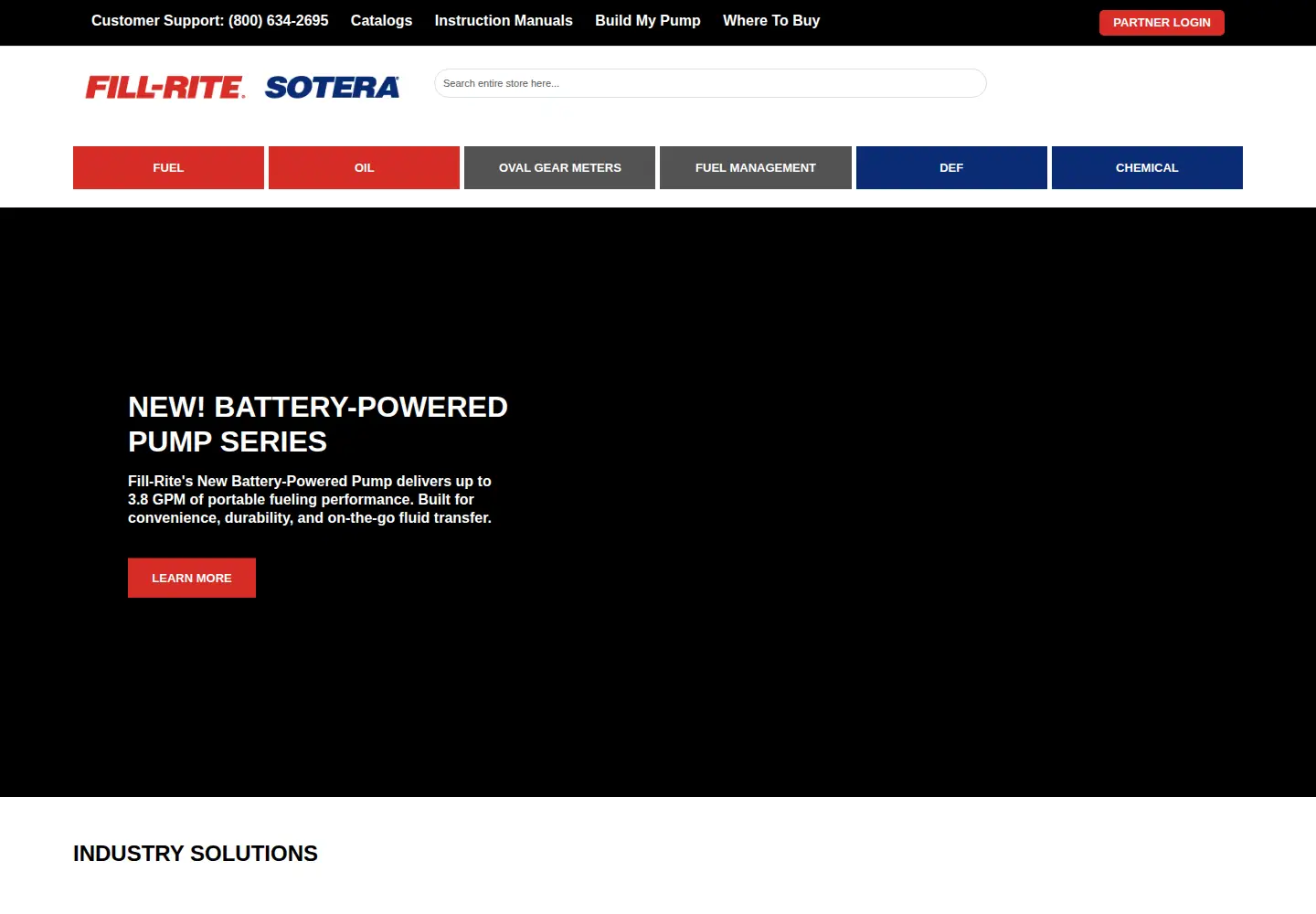The height and width of the screenshot is (914, 1316).
Task: Open the Catalogs link
Action: pos(381,20)
